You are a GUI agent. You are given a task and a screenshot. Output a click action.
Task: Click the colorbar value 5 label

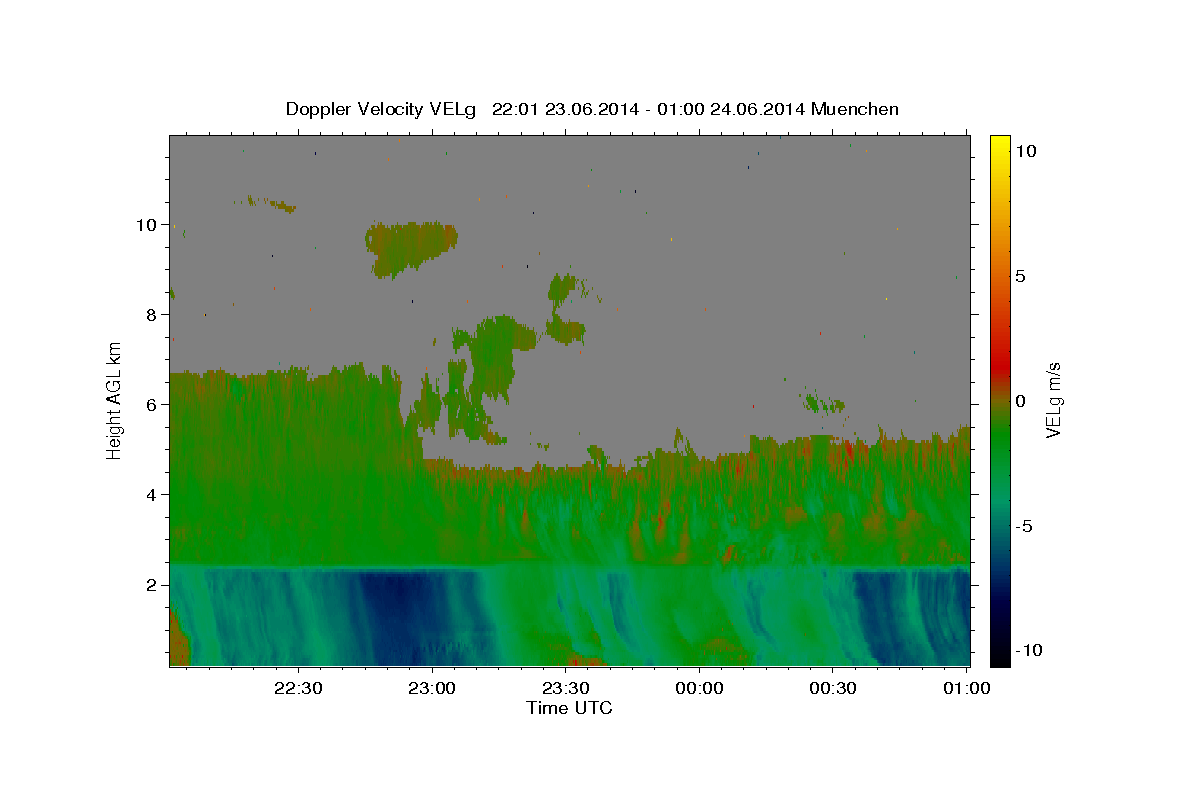tap(1020, 276)
